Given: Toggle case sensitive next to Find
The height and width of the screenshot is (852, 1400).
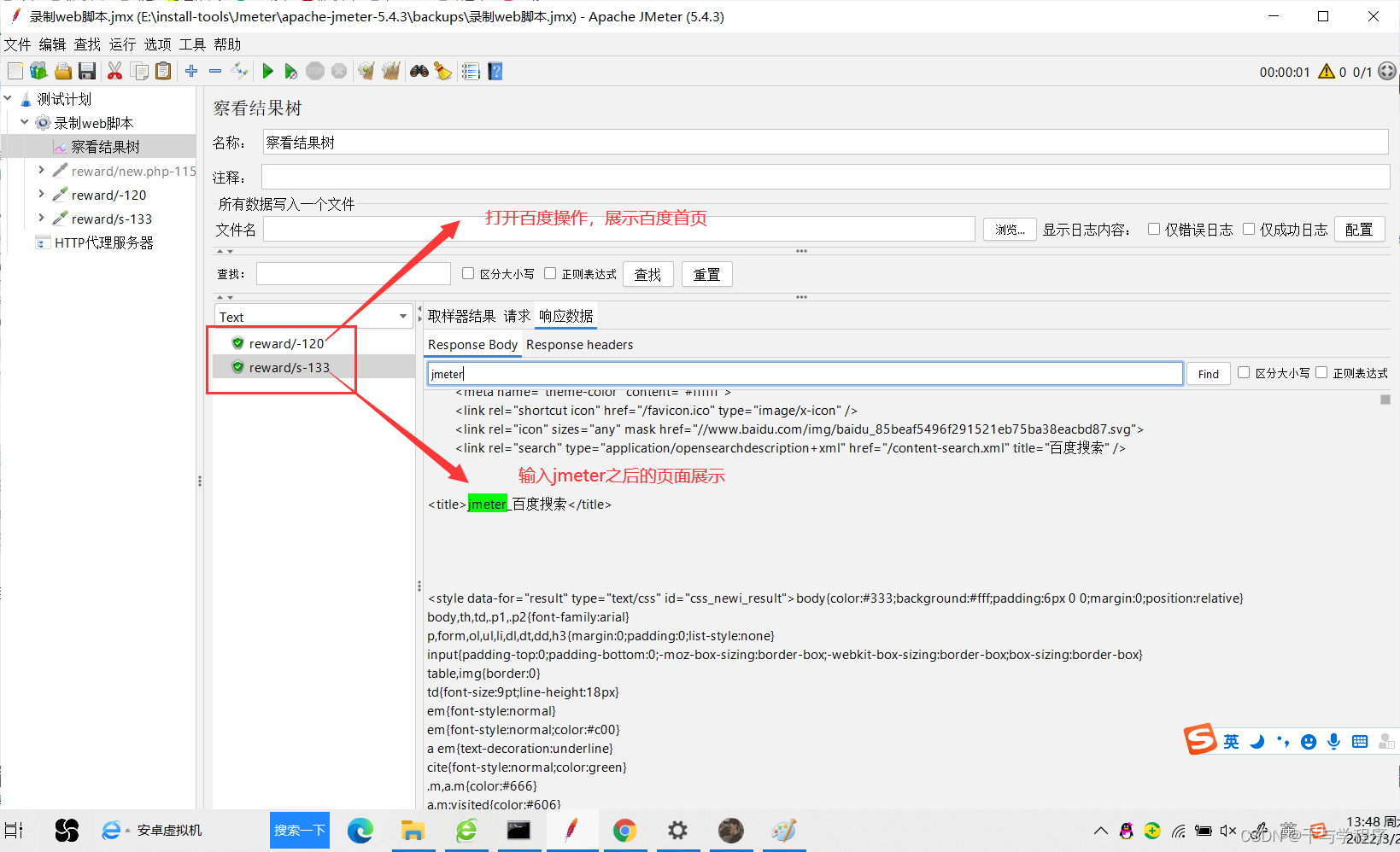Looking at the screenshot, I should [x=1244, y=372].
